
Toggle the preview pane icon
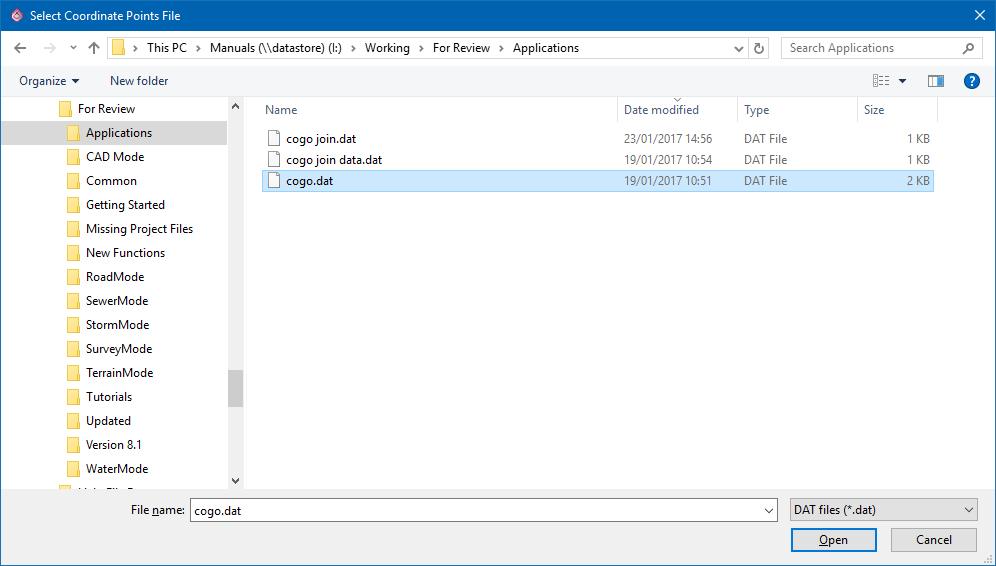(936, 81)
